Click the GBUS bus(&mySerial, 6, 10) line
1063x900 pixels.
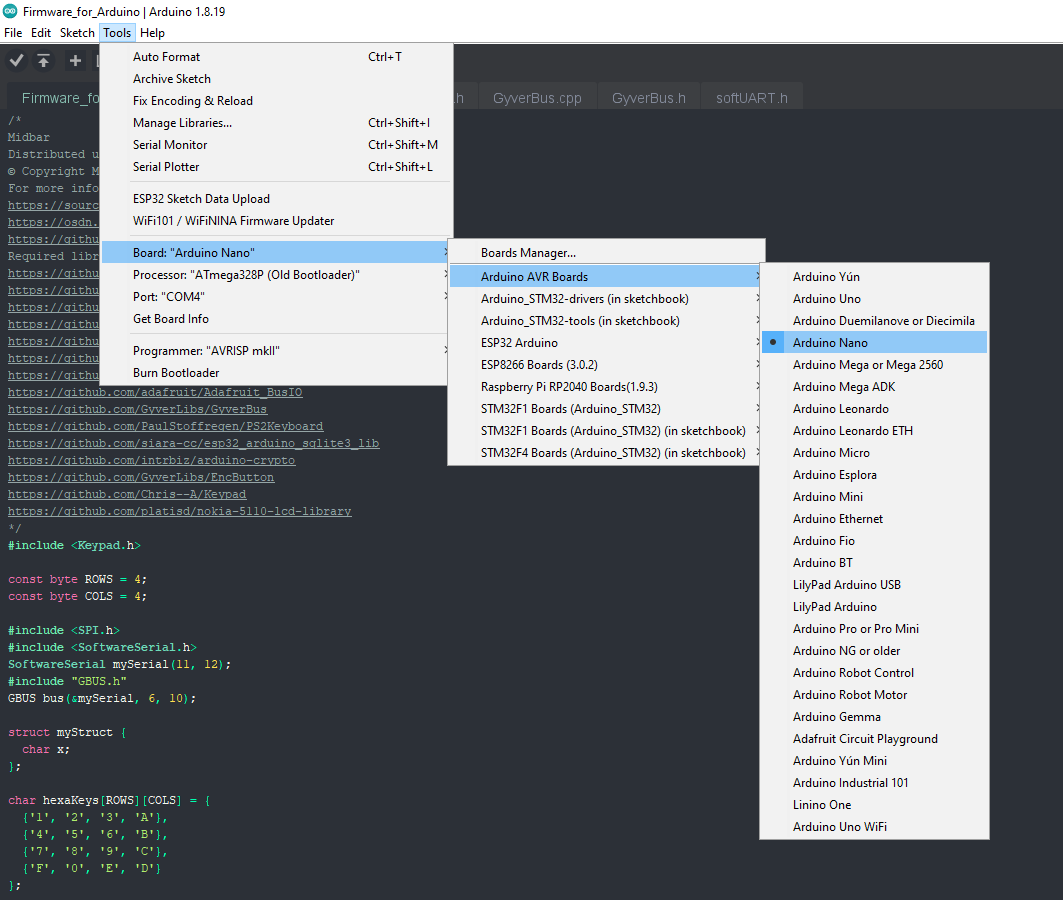pos(102,698)
